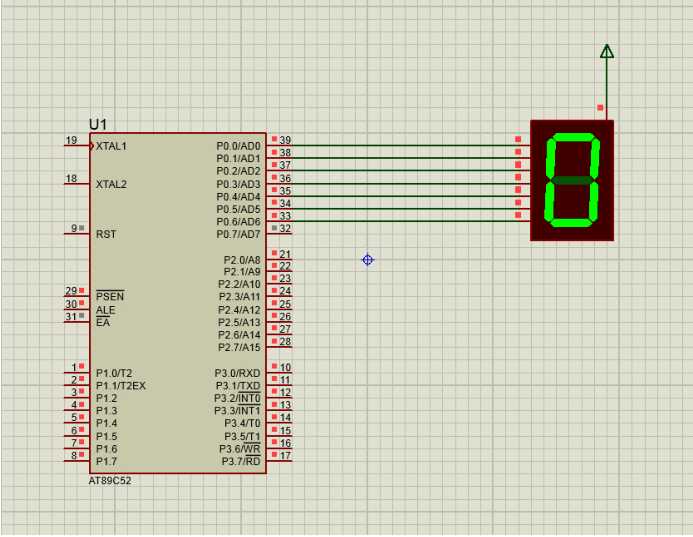The width and height of the screenshot is (693, 537).
Task: Click the P1.6 pin label
Action: click(107, 449)
